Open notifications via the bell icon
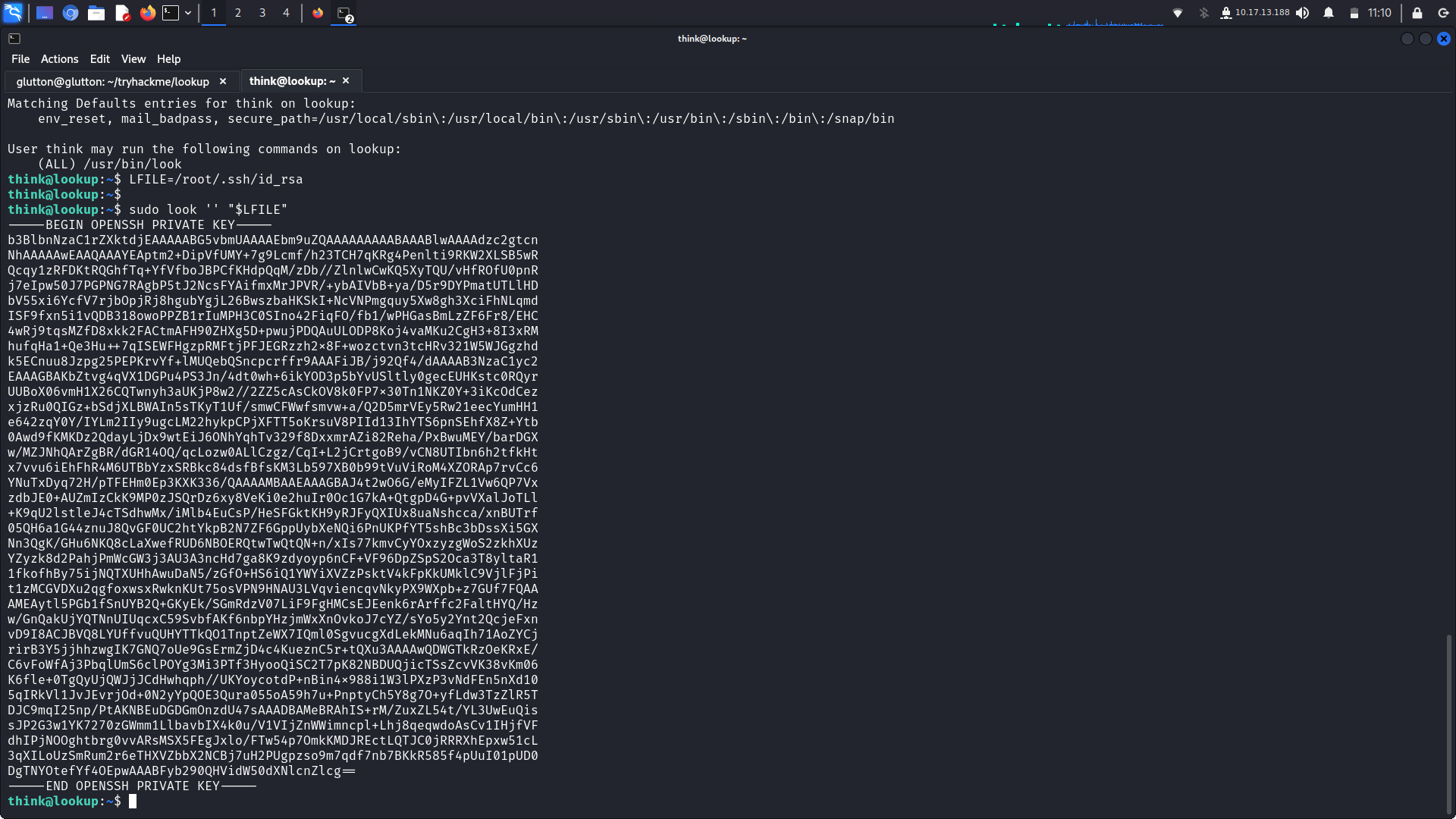 pos(1329,12)
